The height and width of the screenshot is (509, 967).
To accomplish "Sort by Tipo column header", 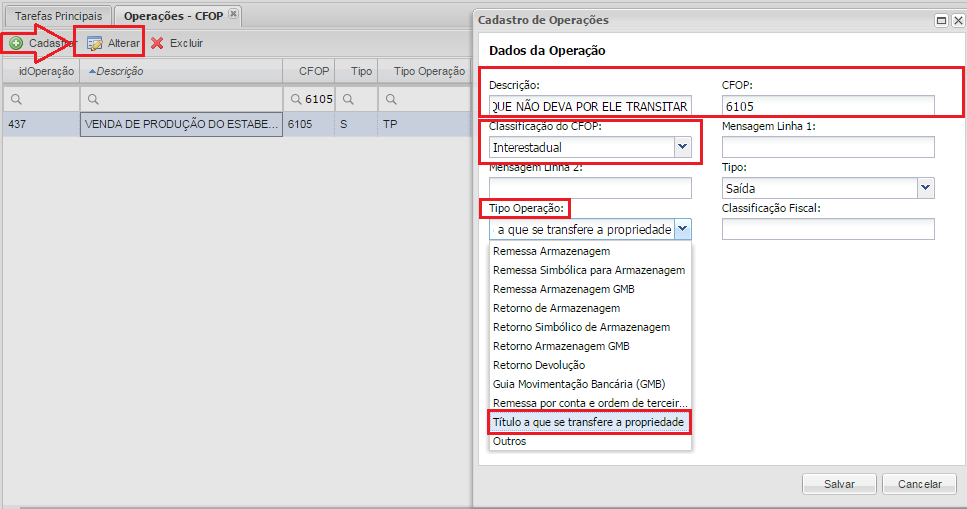I will 356,71.
